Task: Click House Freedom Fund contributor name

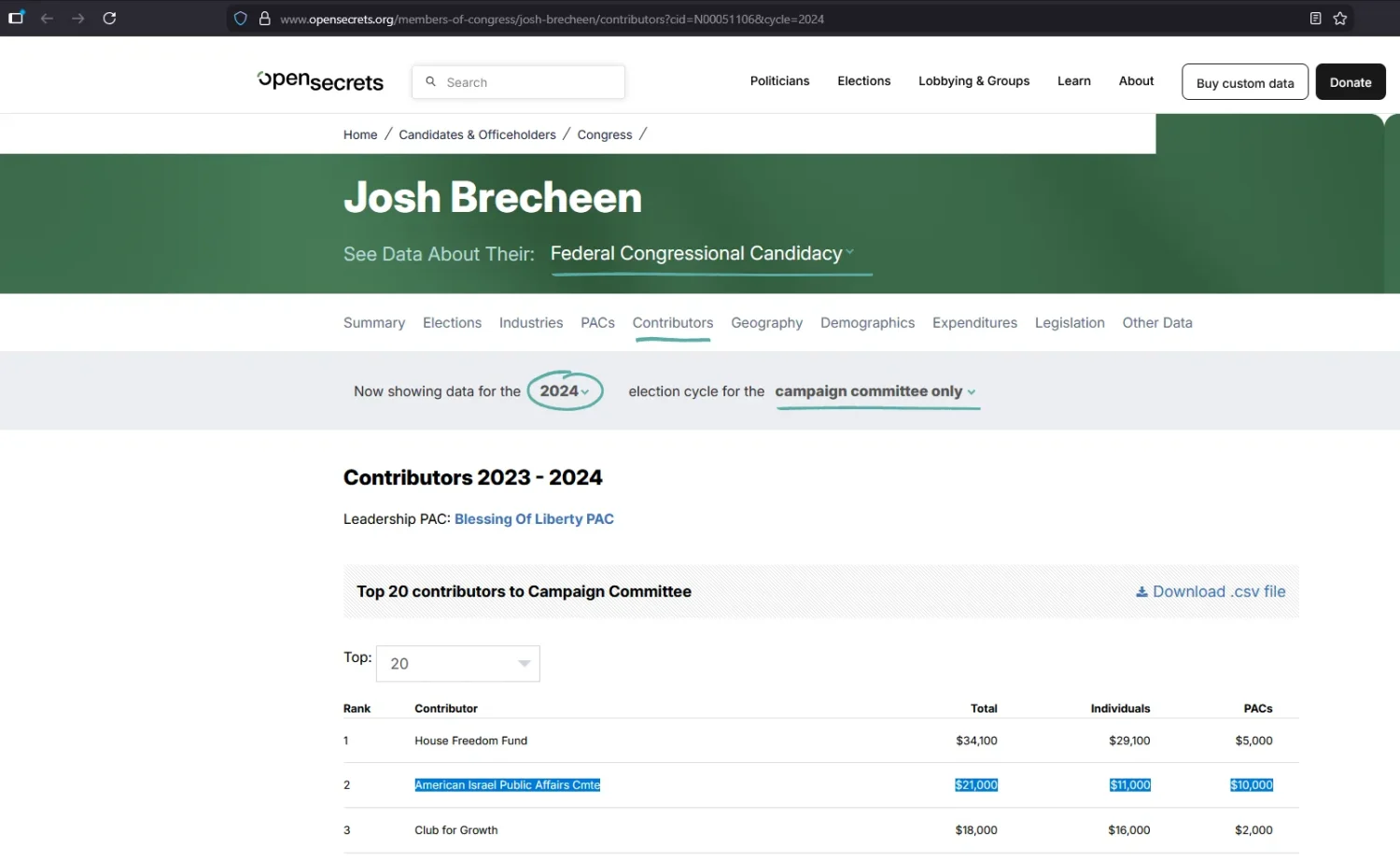Action: (470, 741)
